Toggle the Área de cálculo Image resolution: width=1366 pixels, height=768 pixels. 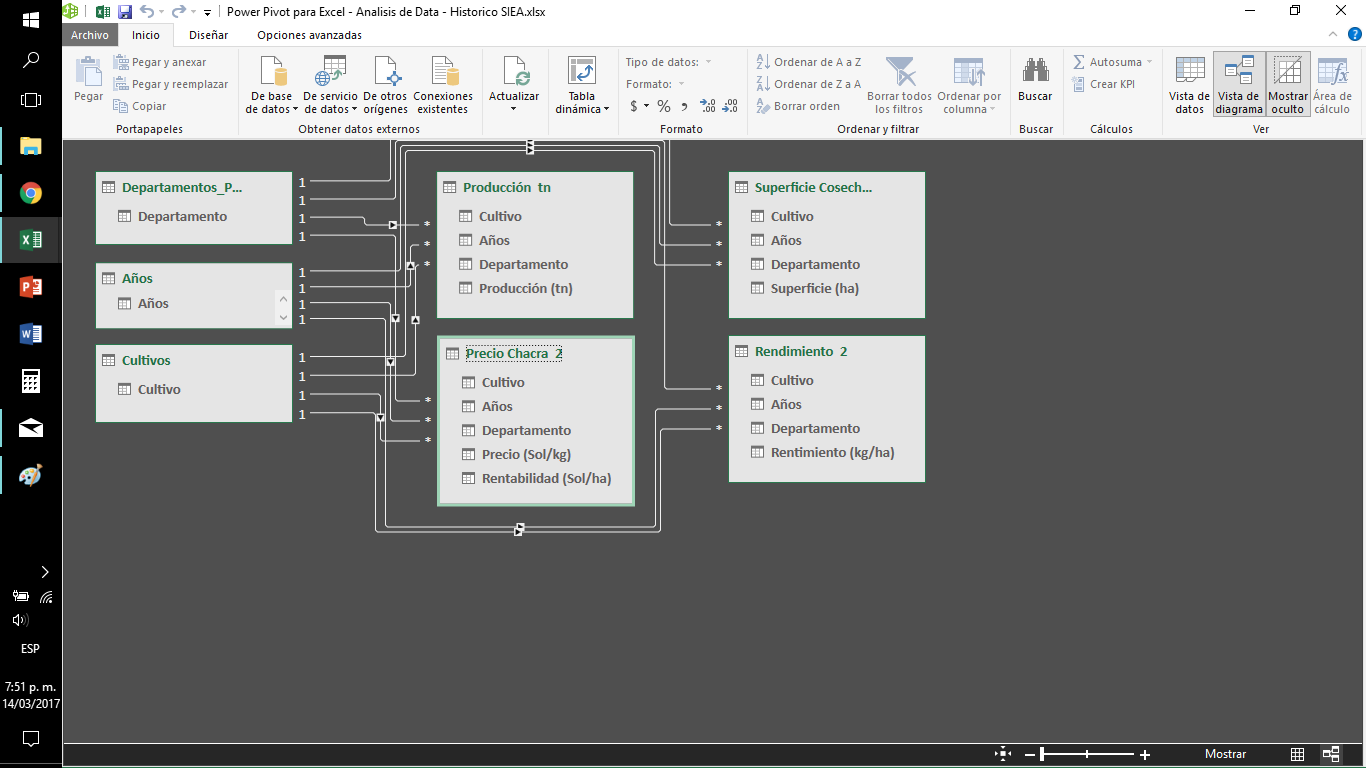pyautogui.click(x=1332, y=85)
